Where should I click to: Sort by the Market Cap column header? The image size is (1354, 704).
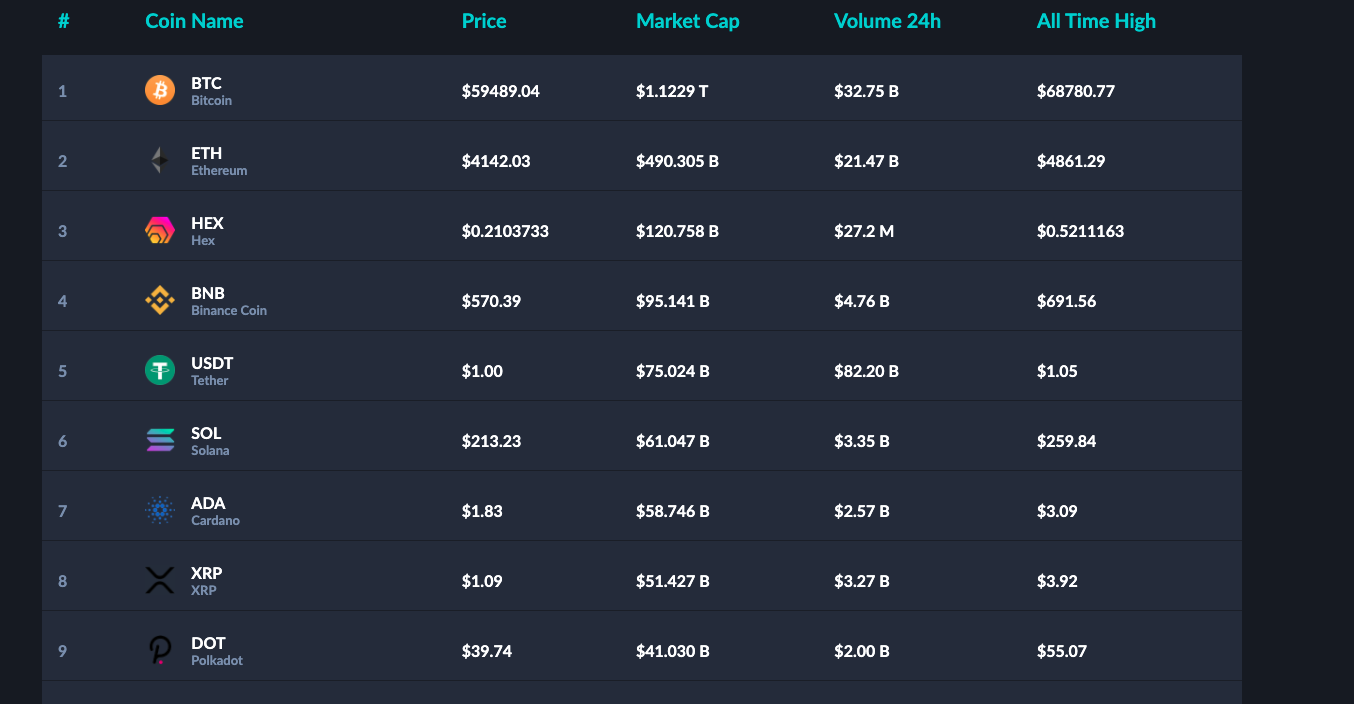pos(688,21)
